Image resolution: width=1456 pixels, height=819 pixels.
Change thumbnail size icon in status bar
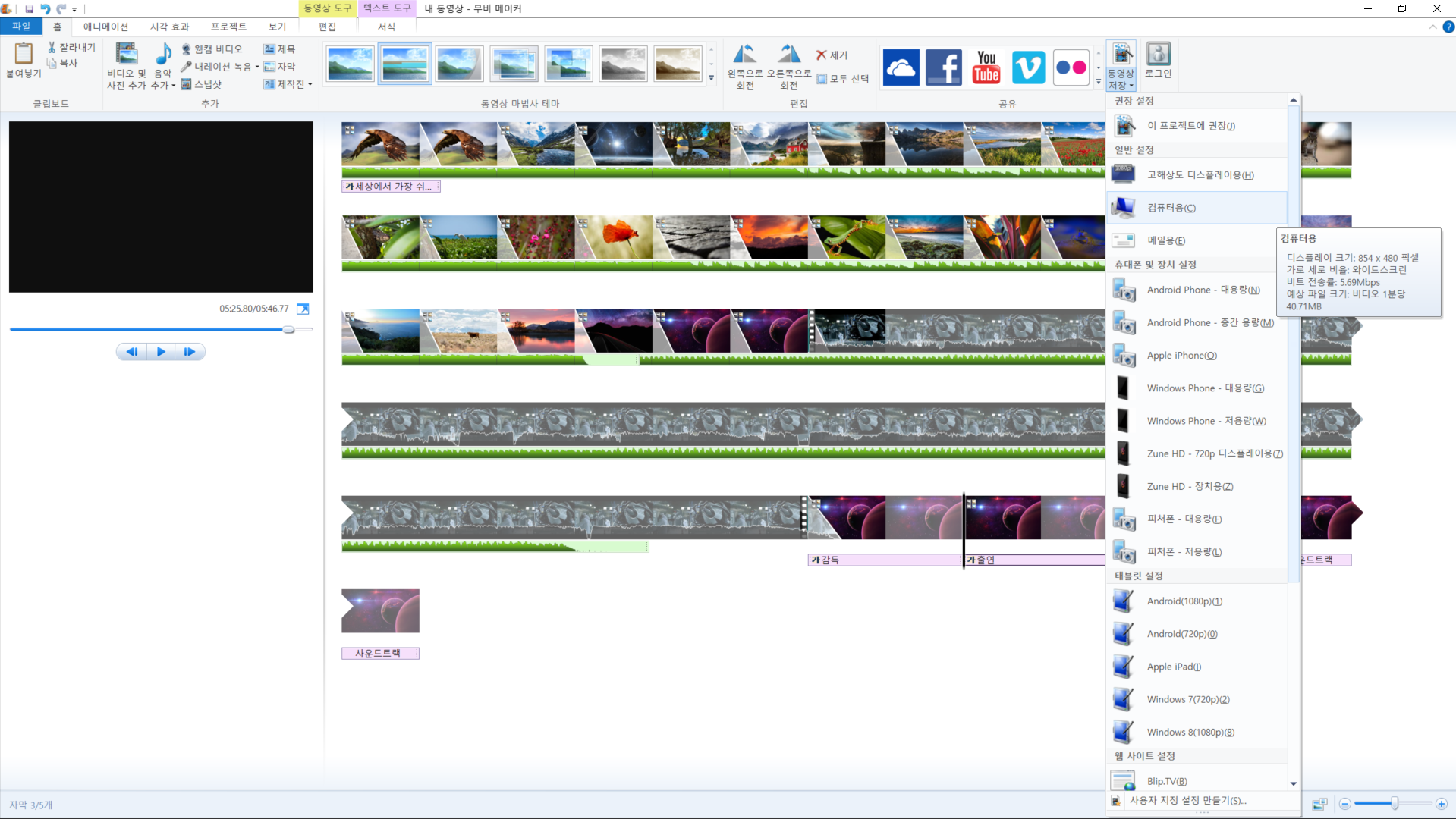[x=1320, y=804]
